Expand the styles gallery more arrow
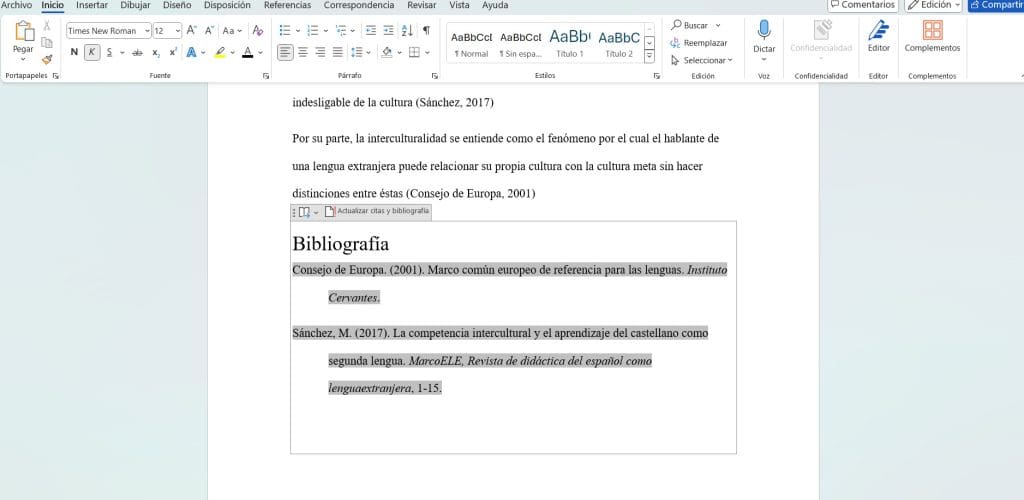 click(x=649, y=57)
